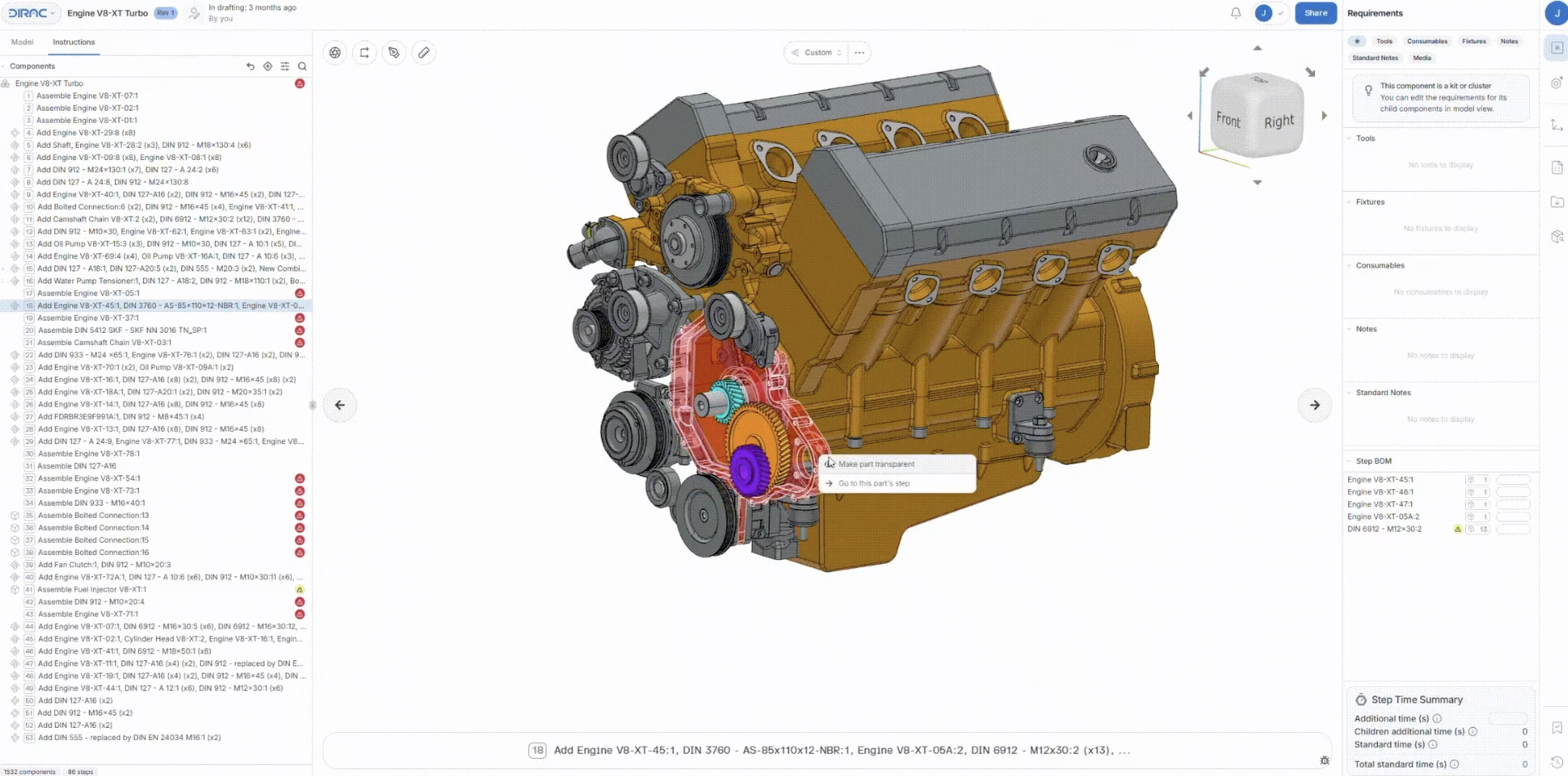The height and width of the screenshot is (776, 1568).
Task: Choose Go to this part's step
Action: click(x=898, y=484)
